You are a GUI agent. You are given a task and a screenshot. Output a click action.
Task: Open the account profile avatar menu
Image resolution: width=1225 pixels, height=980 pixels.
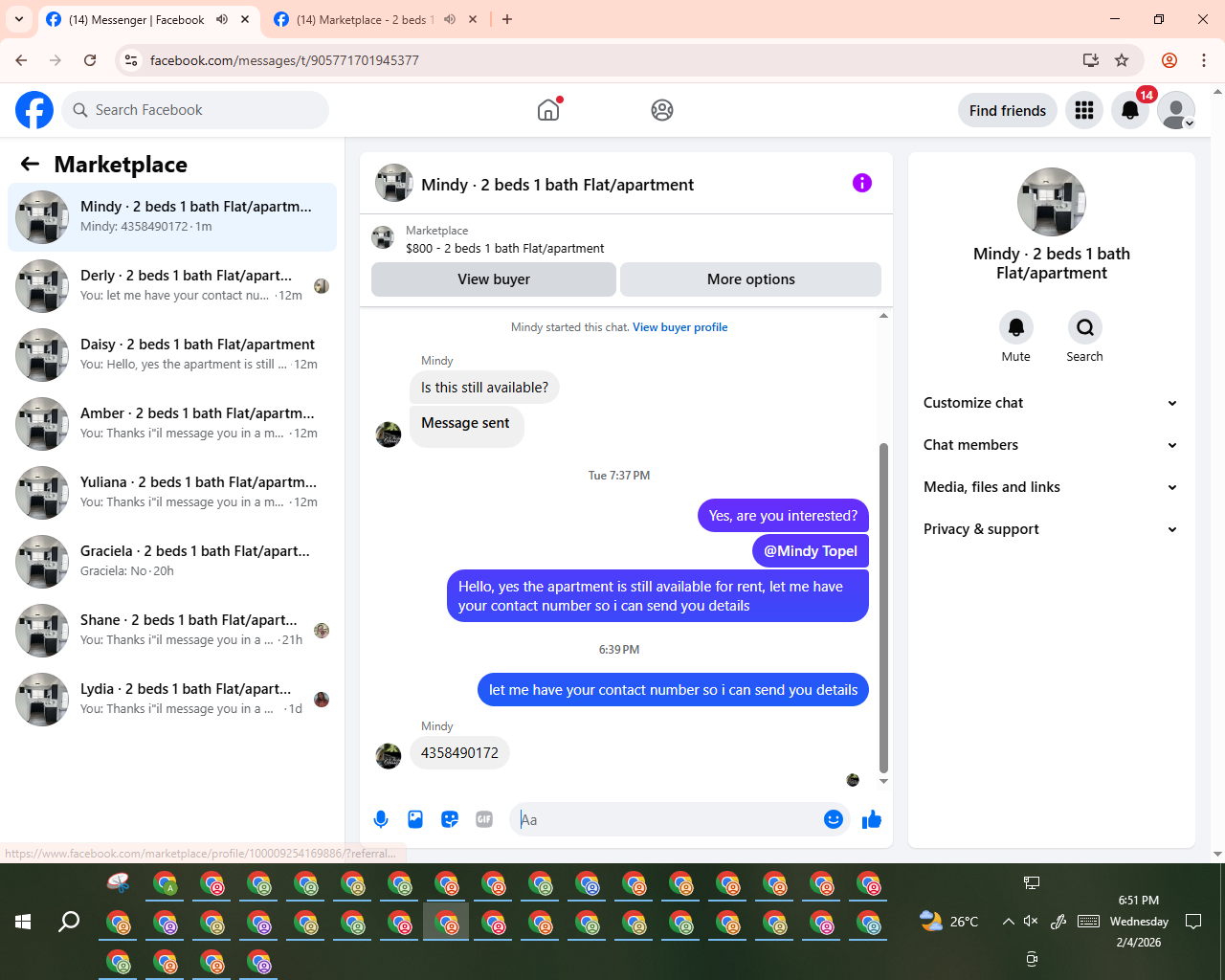pyautogui.click(x=1176, y=110)
